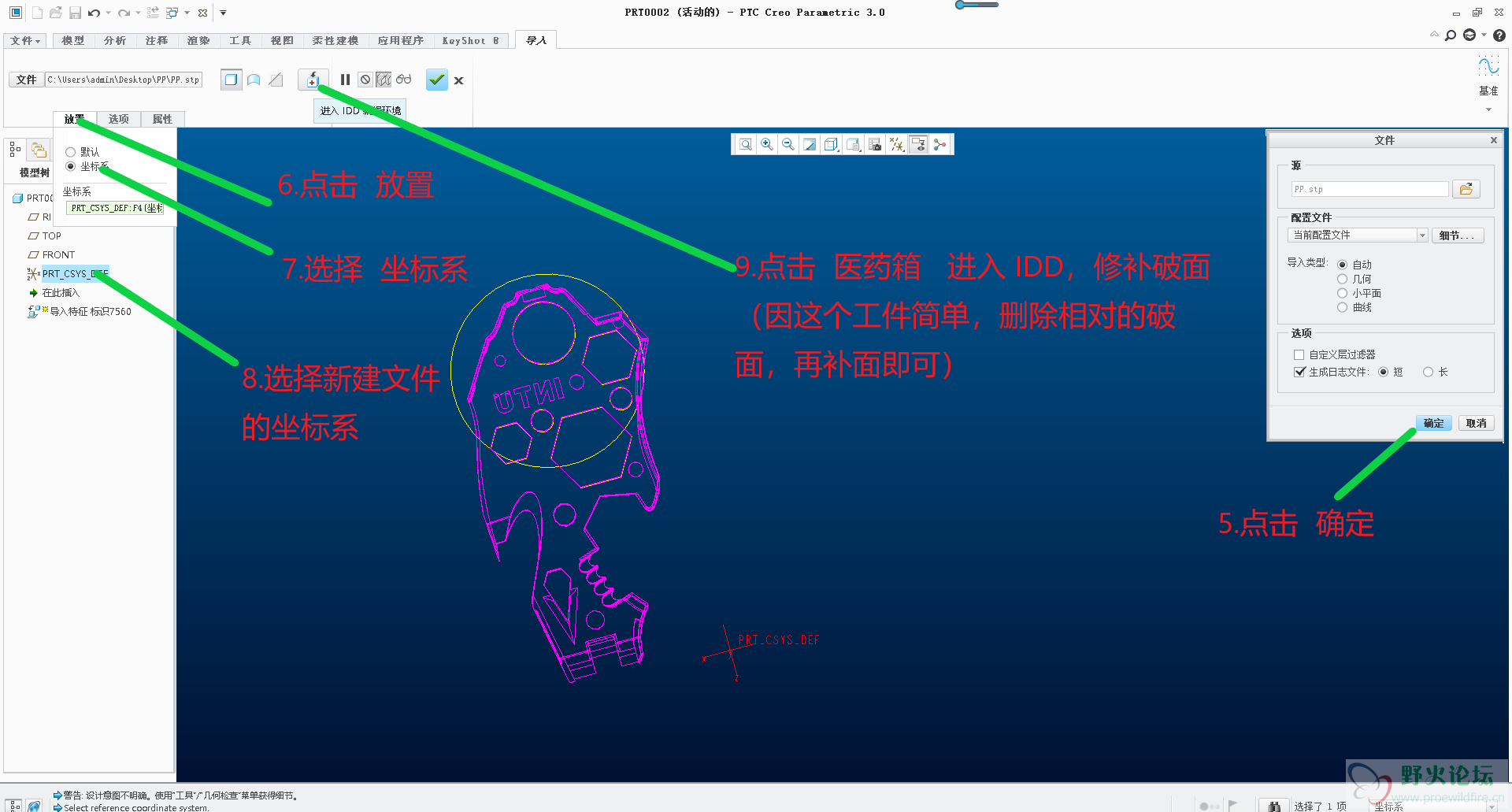Select 几何 import type radio
The width and height of the screenshot is (1512, 812).
1342,279
